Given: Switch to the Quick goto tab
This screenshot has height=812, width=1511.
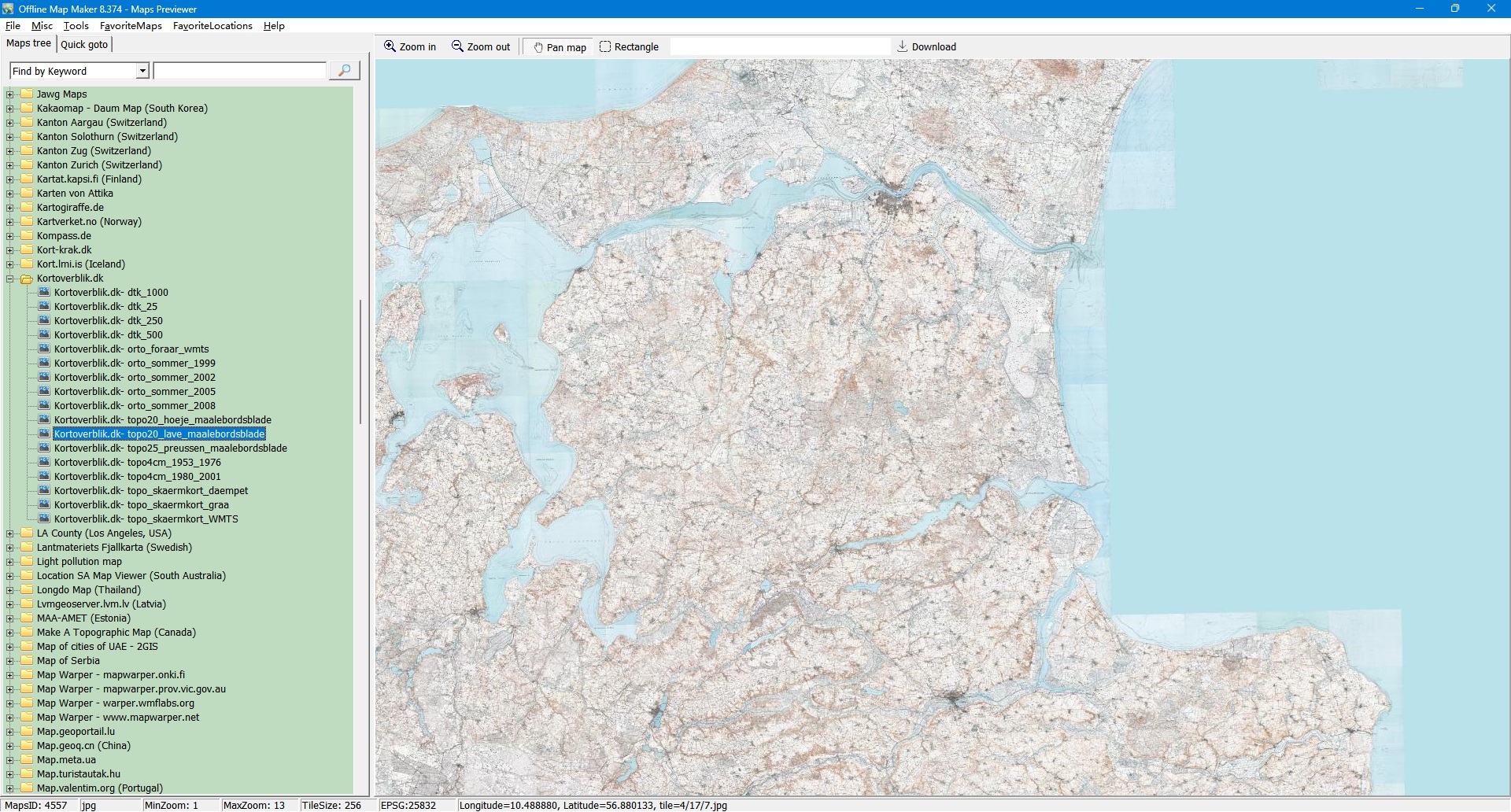Looking at the screenshot, I should click(84, 45).
